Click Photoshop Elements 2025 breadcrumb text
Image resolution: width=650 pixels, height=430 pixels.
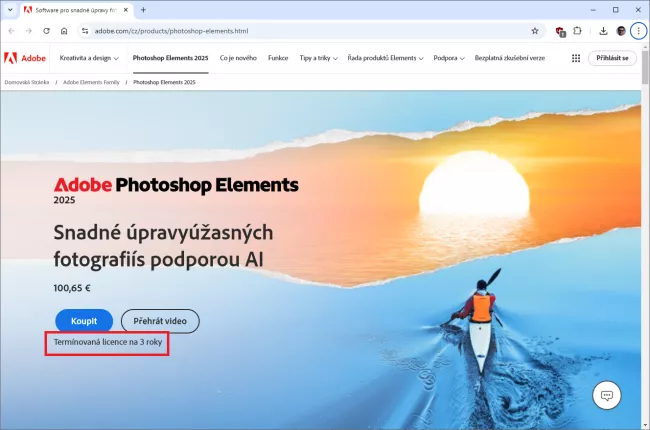164,83
